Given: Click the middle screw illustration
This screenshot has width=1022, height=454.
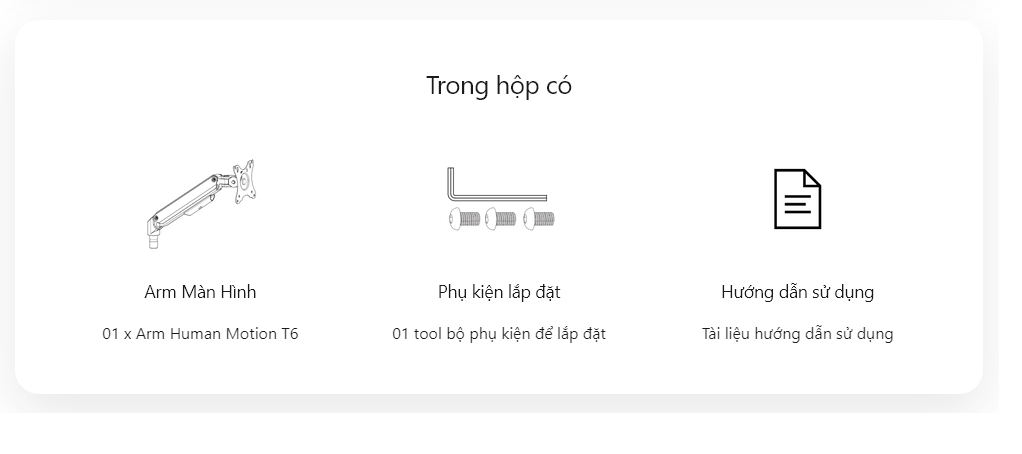Looking at the screenshot, I should coord(501,218).
